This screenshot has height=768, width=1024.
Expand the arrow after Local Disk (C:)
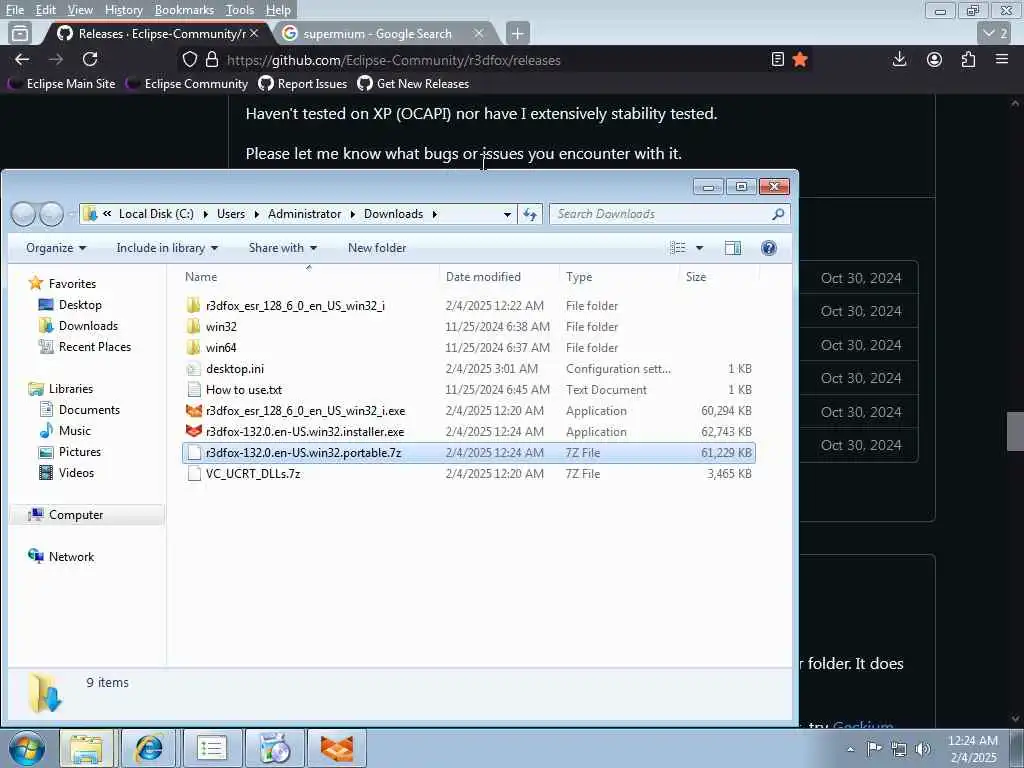tap(206, 214)
